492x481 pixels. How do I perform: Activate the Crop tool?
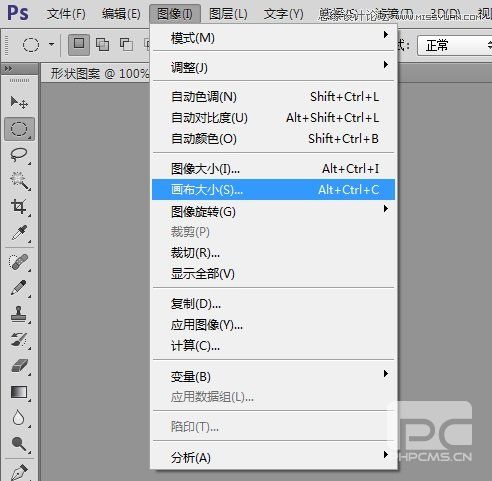point(19,207)
